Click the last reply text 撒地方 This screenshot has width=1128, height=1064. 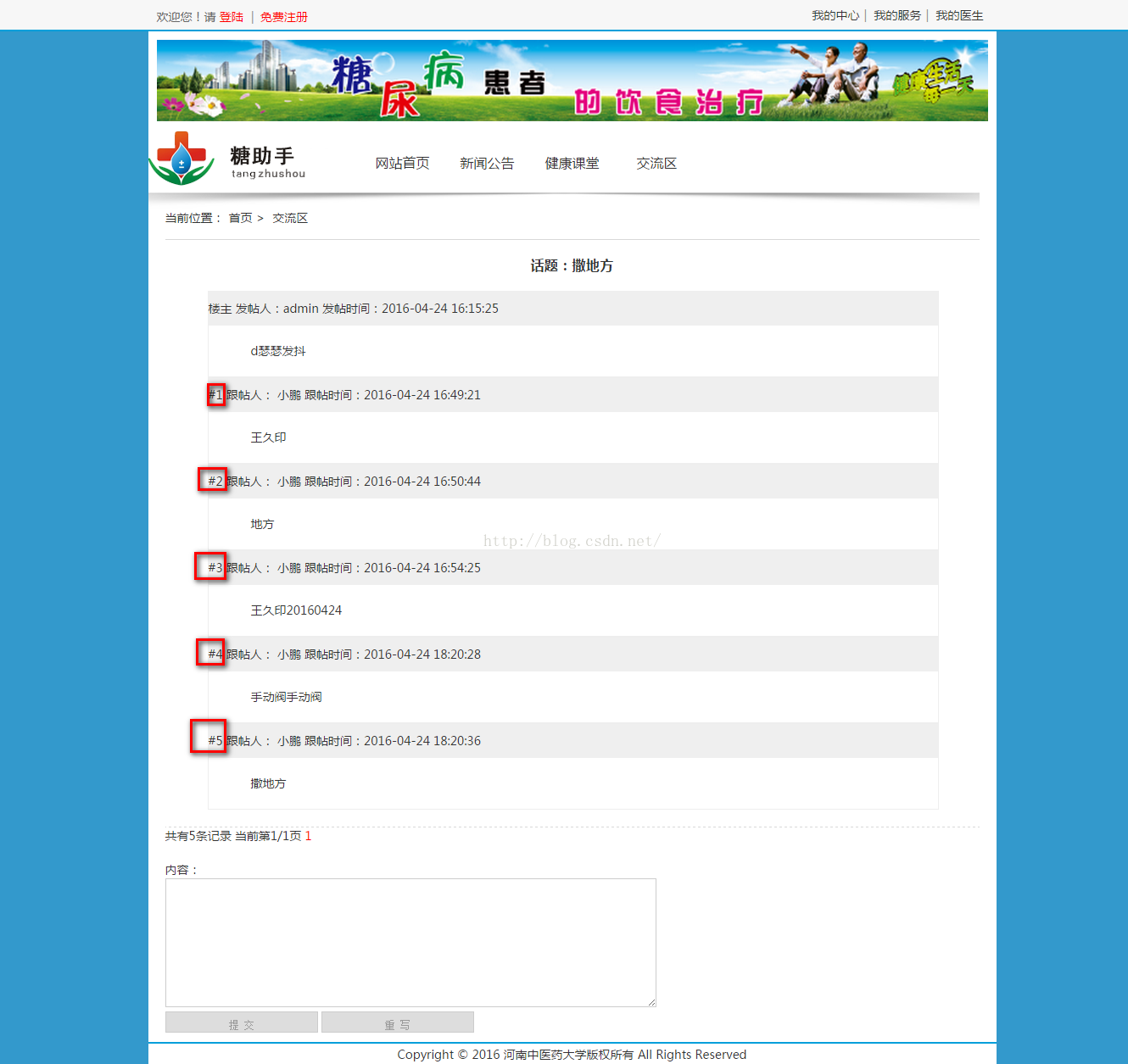point(268,783)
